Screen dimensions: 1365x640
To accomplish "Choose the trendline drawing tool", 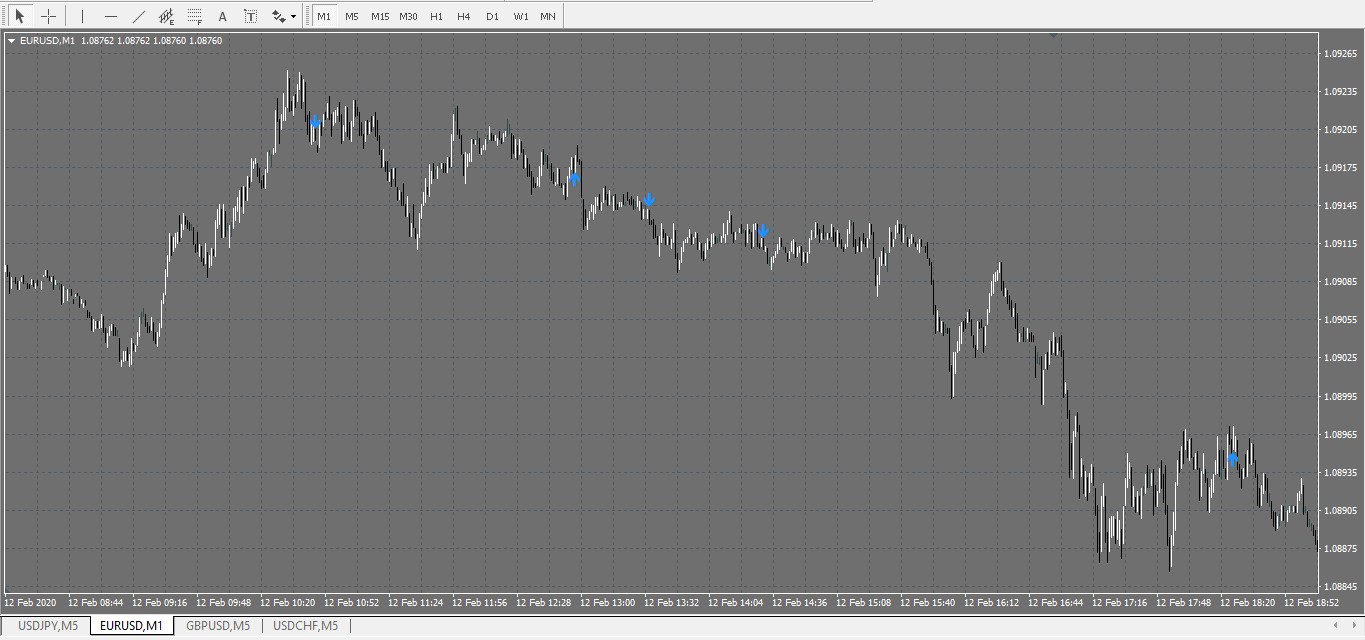I will 138,16.
